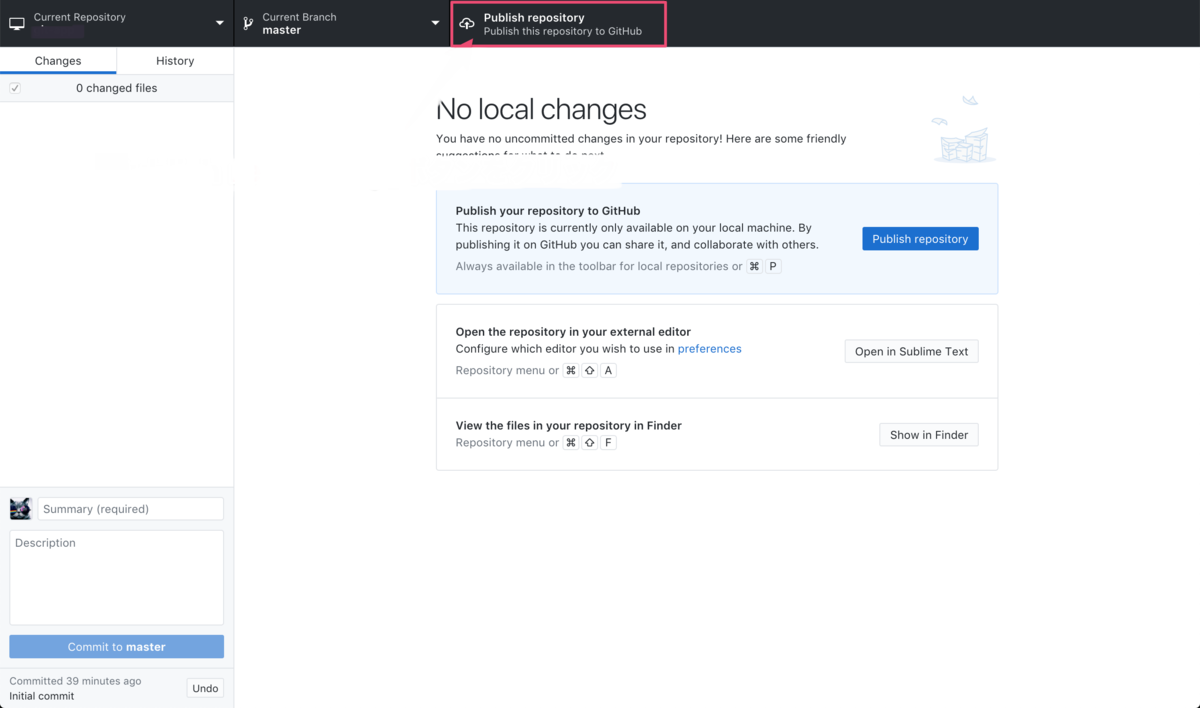Toggle the select-all changed files checkbox
The image size is (1200, 708).
pyautogui.click(x=15, y=88)
